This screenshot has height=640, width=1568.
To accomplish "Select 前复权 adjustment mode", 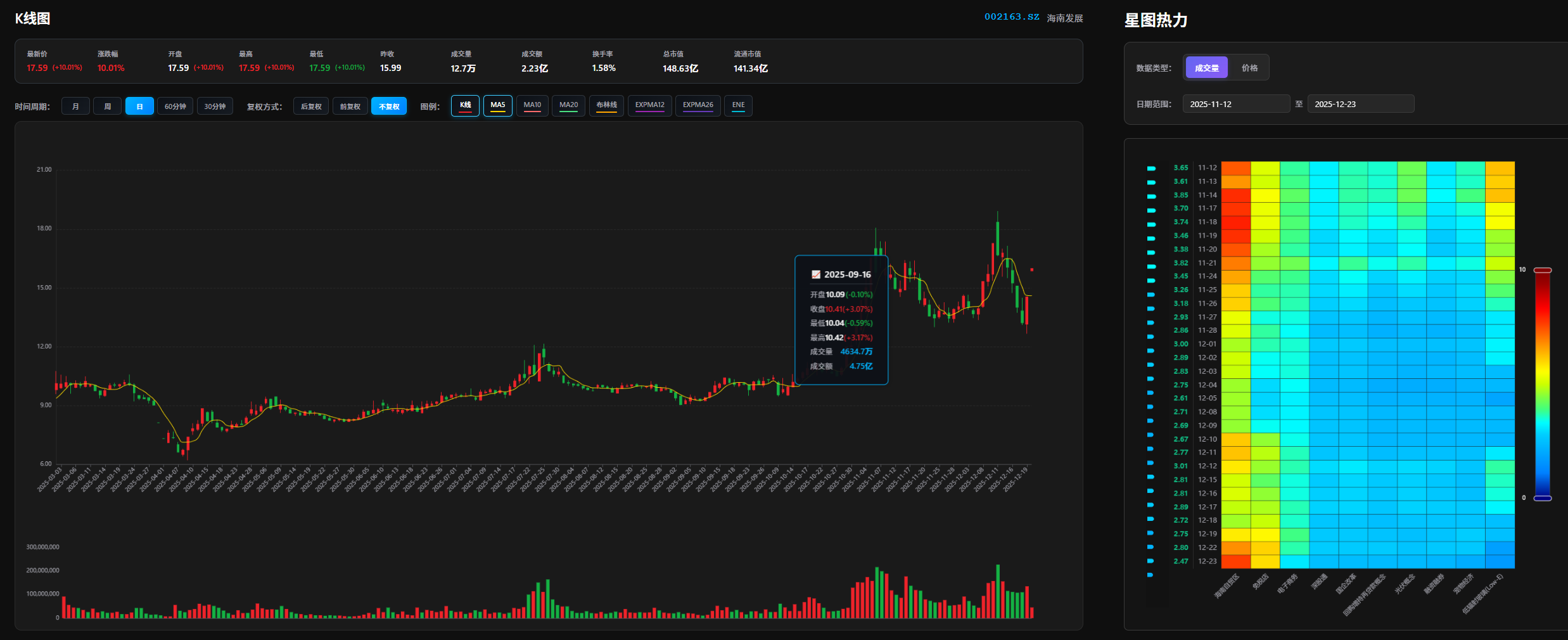I will (x=350, y=106).
